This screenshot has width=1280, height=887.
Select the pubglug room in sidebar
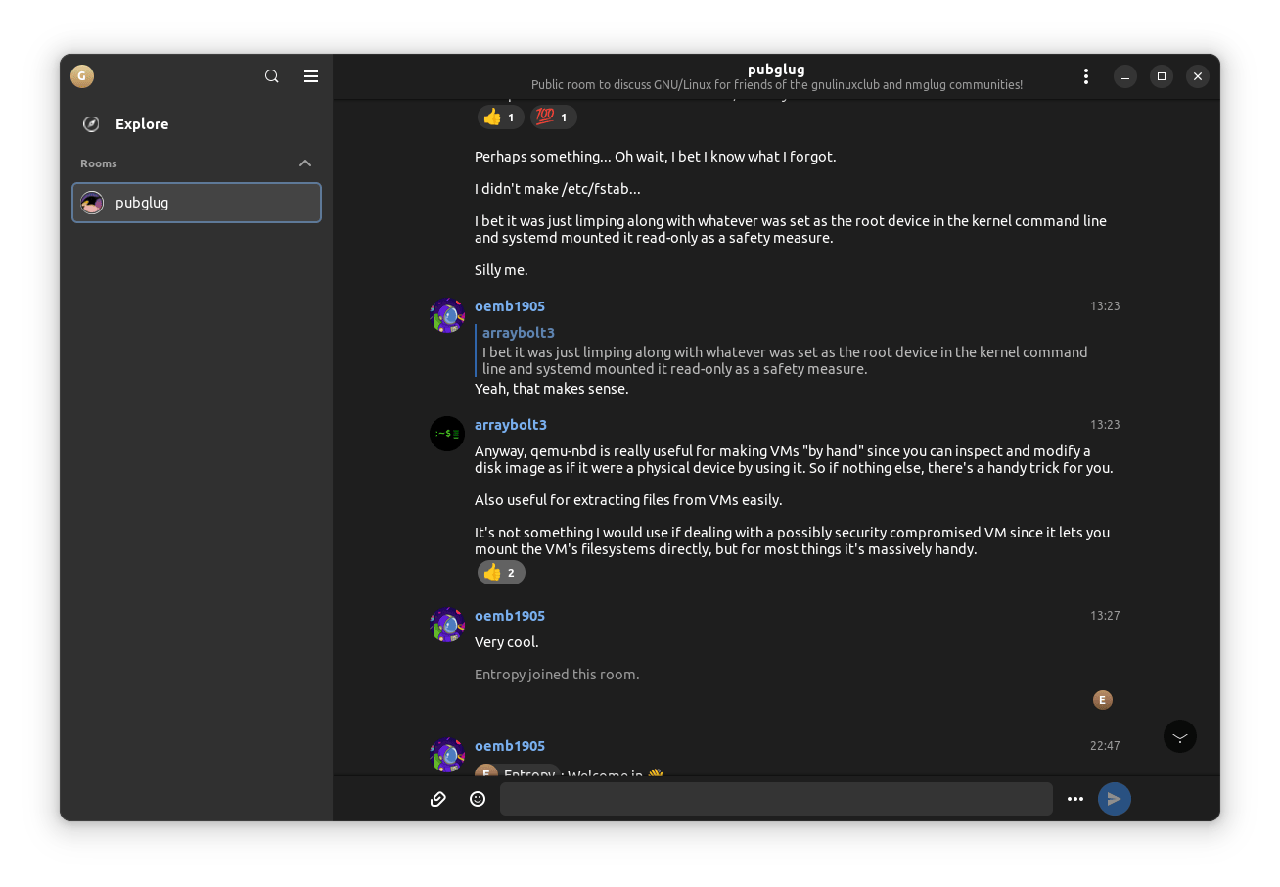tap(196, 202)
